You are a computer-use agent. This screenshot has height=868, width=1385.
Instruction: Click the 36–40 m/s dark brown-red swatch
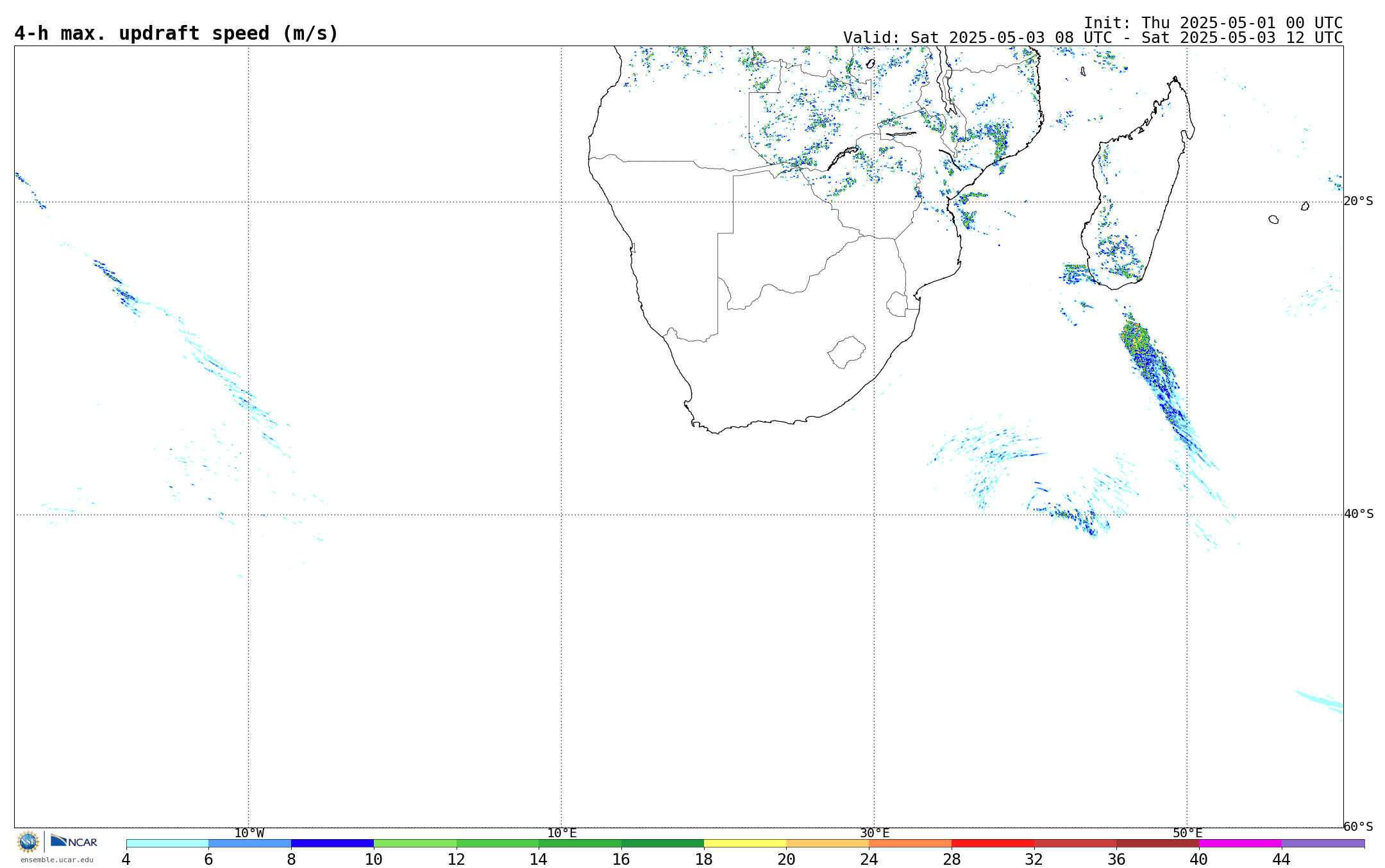click(x=1157, y=844)
